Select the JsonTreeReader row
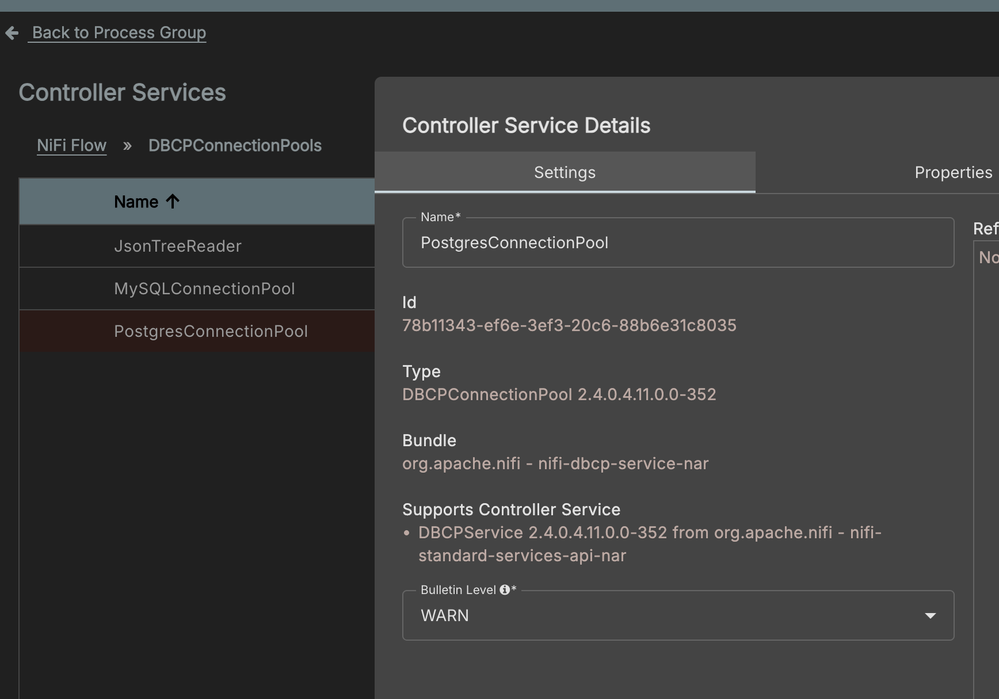 click(x=178, y=246)
